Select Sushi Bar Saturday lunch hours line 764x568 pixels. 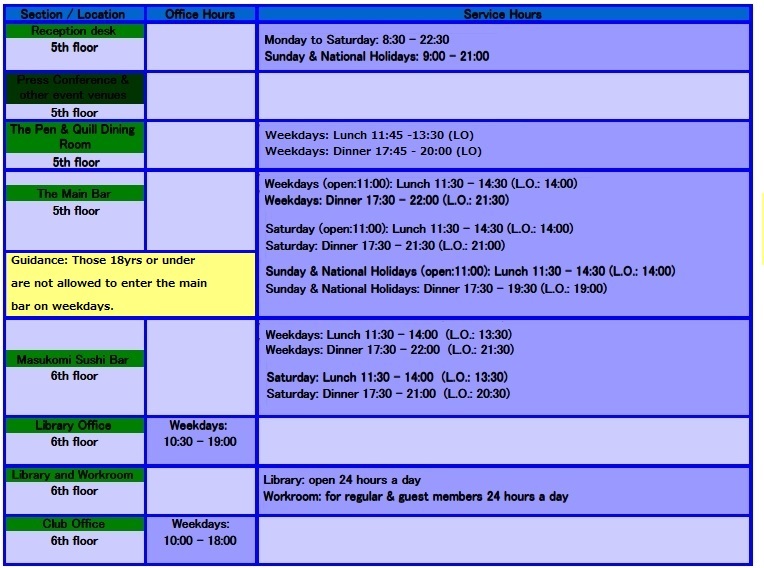(386, 377)
